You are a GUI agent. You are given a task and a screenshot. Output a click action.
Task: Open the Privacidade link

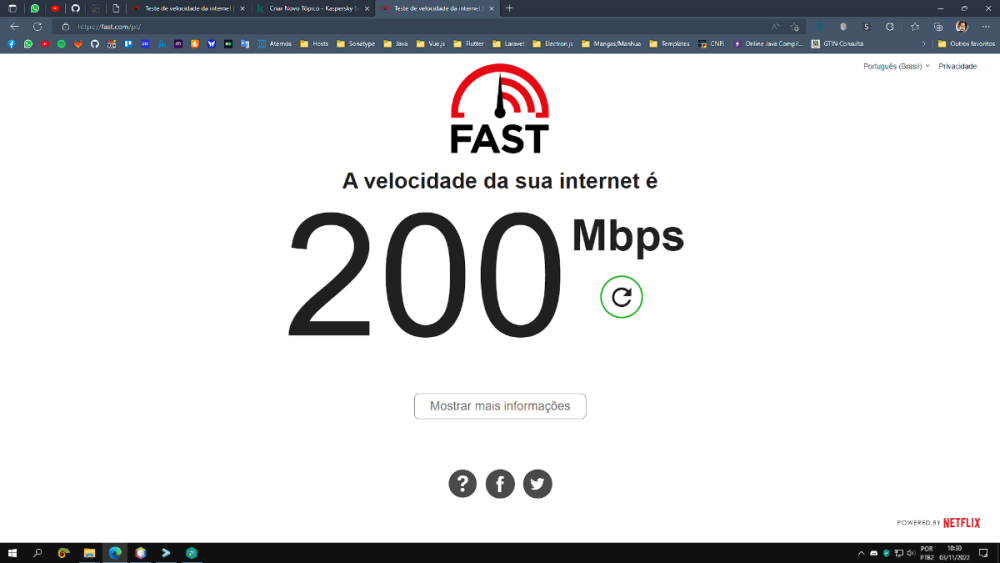[x=957, y=66]
